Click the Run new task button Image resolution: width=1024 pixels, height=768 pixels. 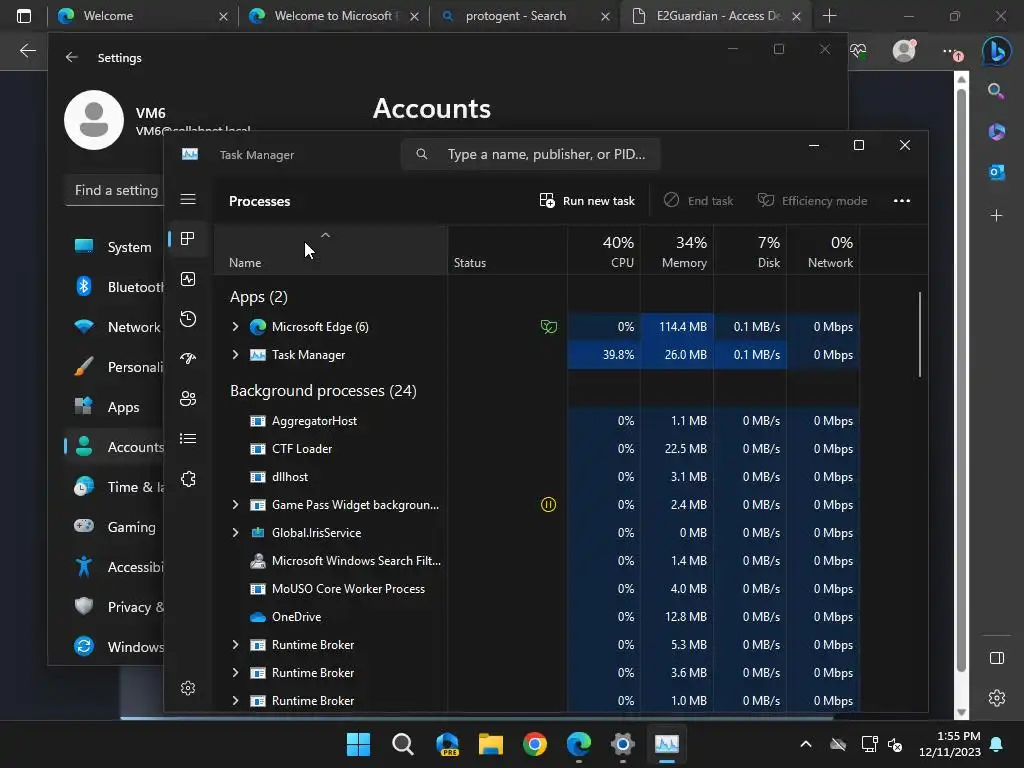pyautogui.click(x=587, y=200)
